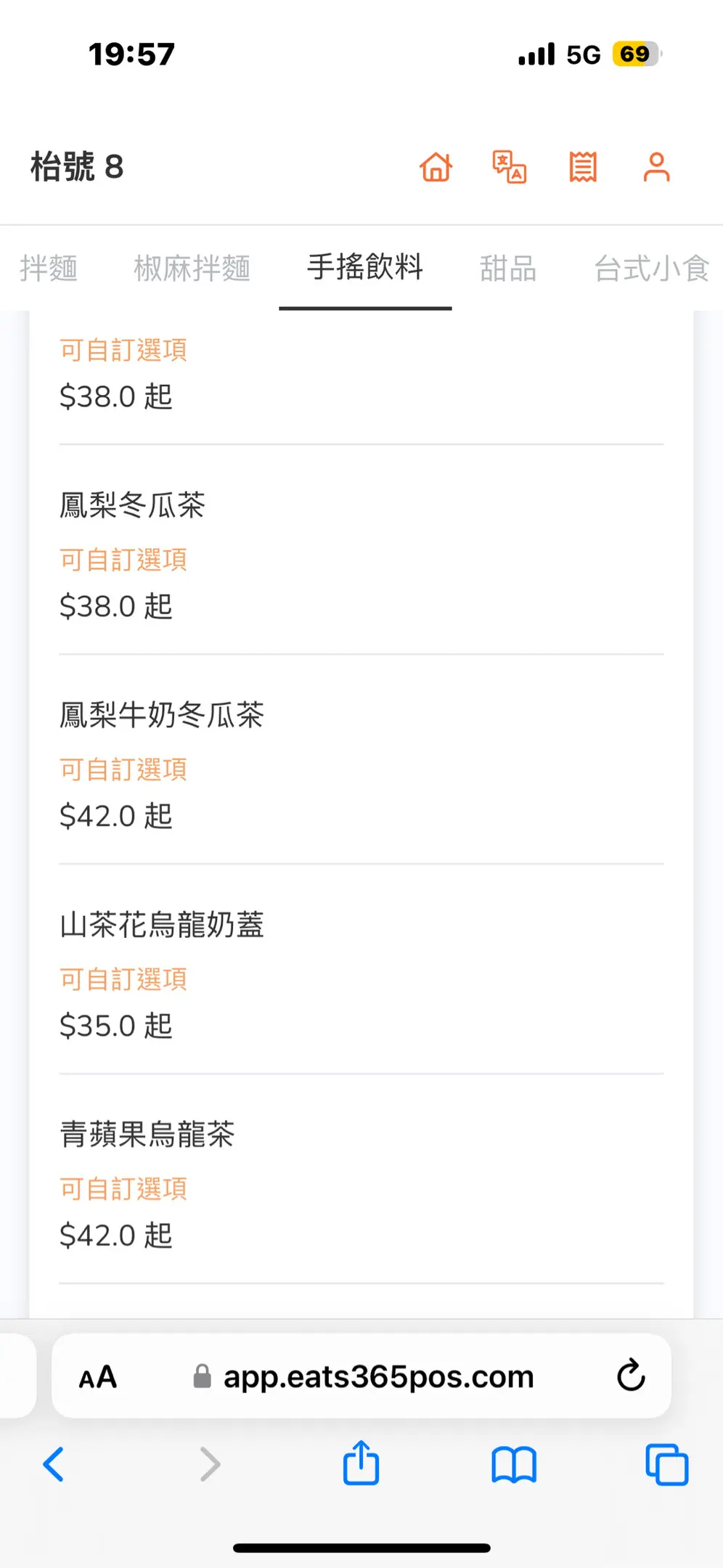Tap the orange home icon
The width and height of the screenshot is (723, 1568).
(436, 167)
